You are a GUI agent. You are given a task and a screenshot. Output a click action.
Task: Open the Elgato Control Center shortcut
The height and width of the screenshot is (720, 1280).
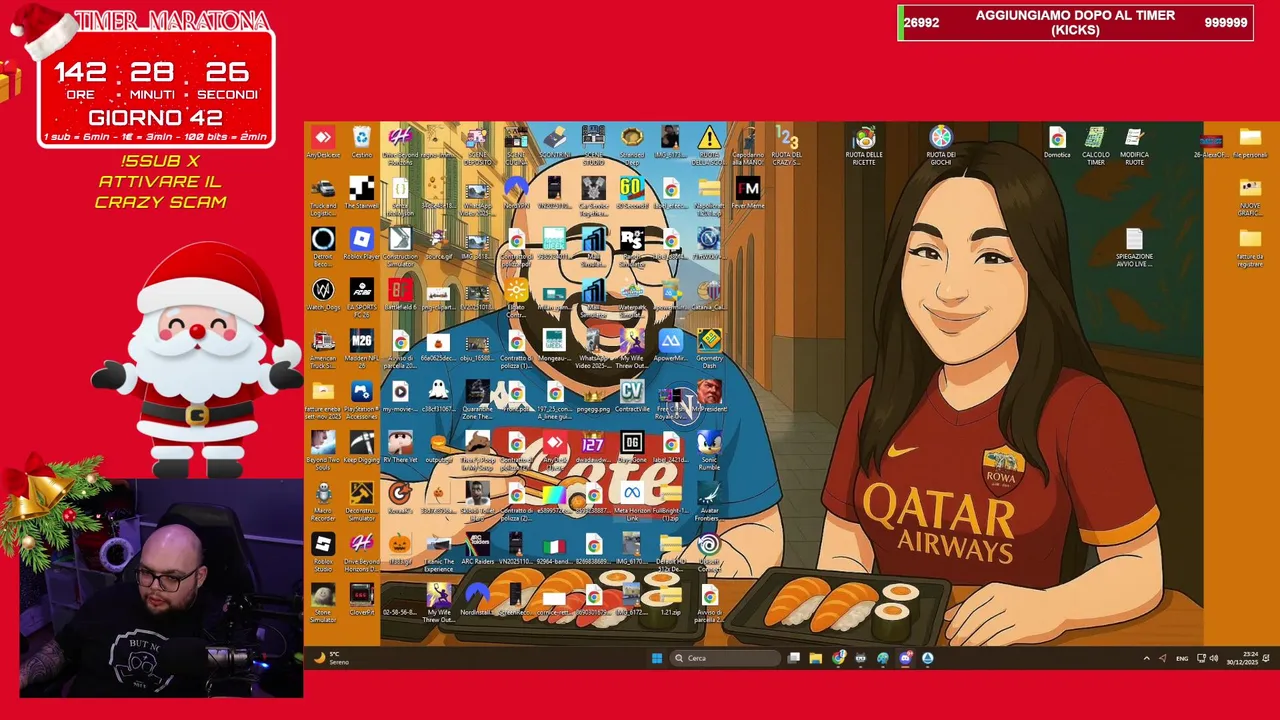(516, 298)
